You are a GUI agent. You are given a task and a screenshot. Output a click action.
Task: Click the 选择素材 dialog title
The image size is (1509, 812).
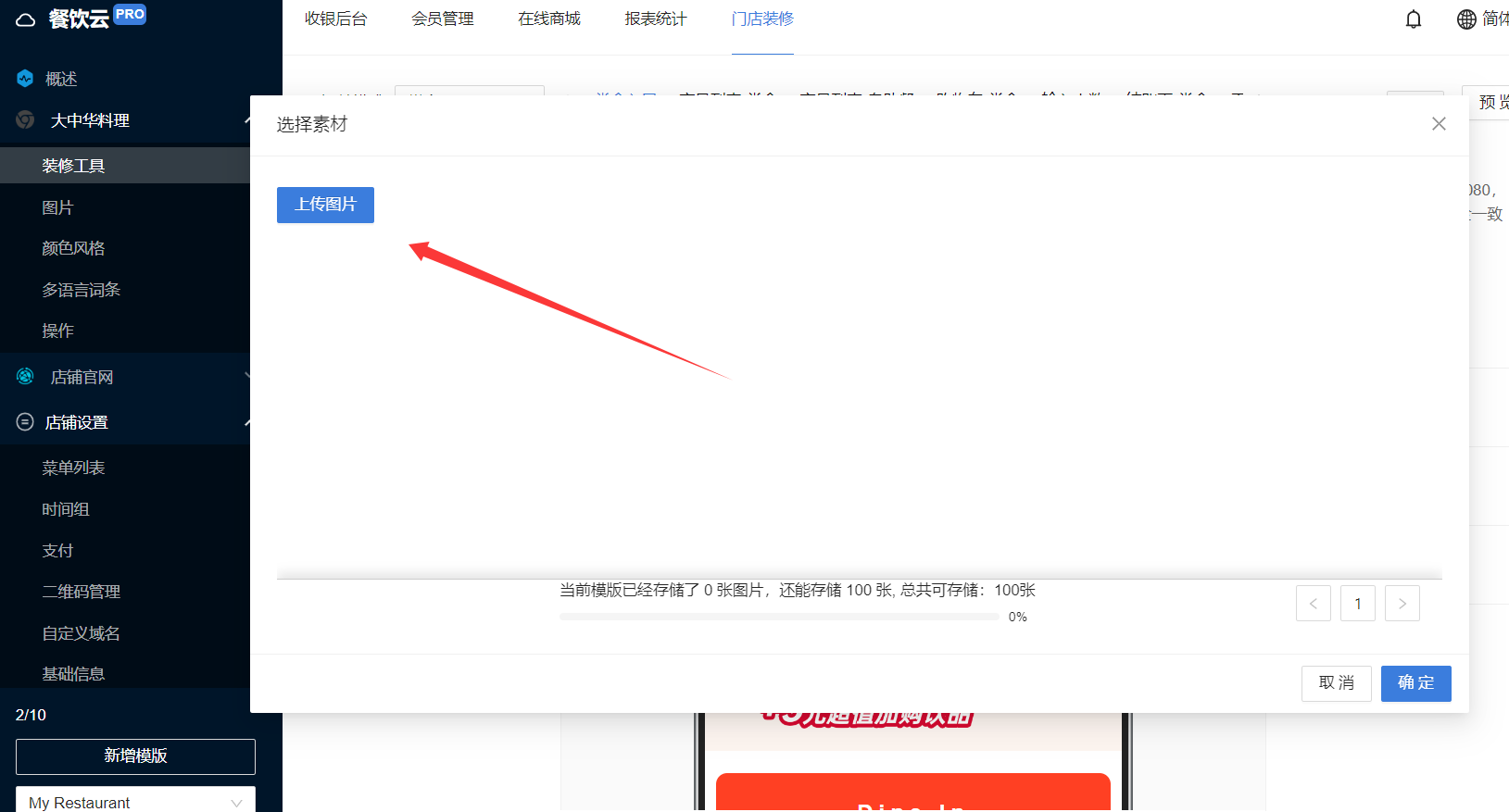(x=312, y=124)
